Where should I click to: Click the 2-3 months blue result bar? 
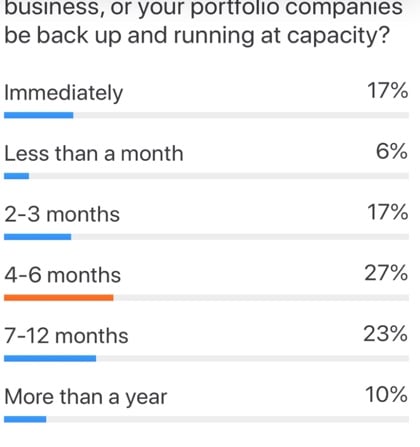click(37, 237)
